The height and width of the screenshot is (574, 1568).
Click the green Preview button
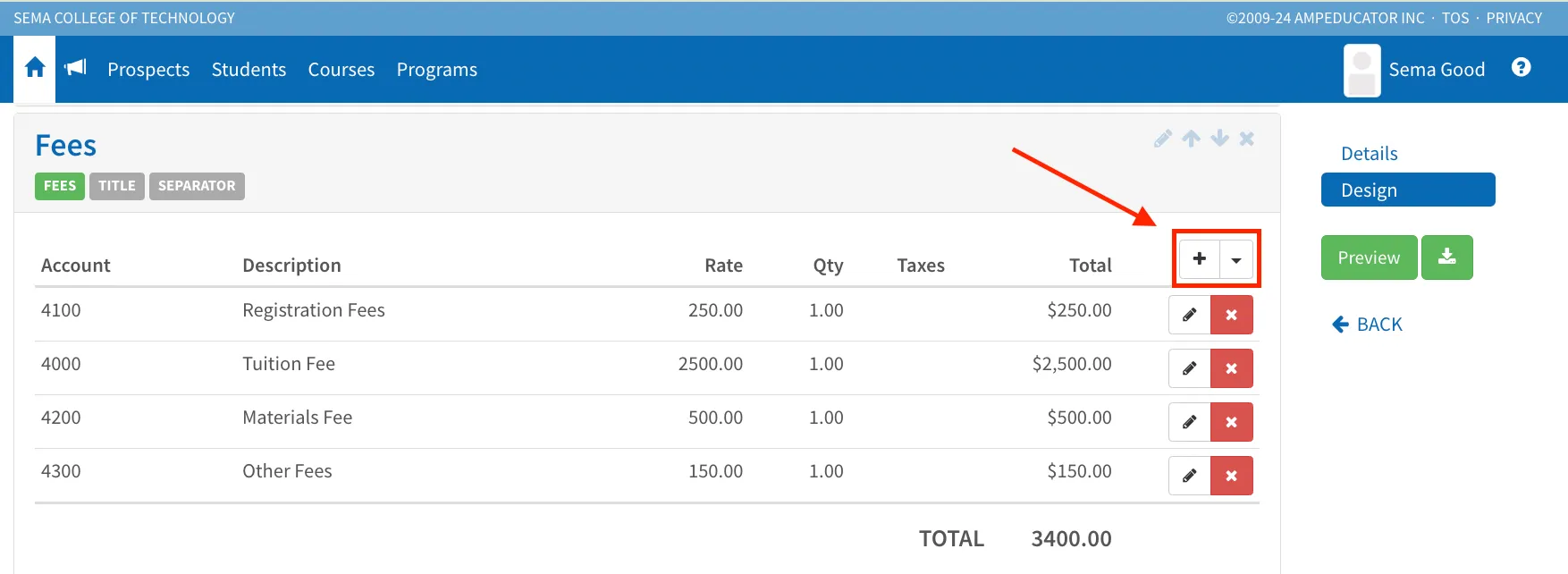1369,257
